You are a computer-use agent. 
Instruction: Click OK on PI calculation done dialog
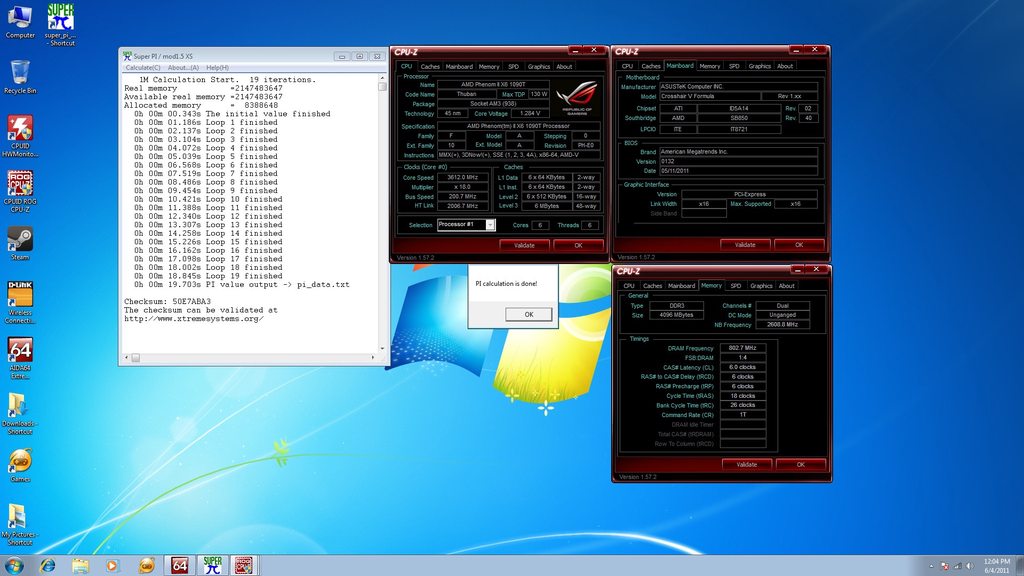click(x=528, y=314)
